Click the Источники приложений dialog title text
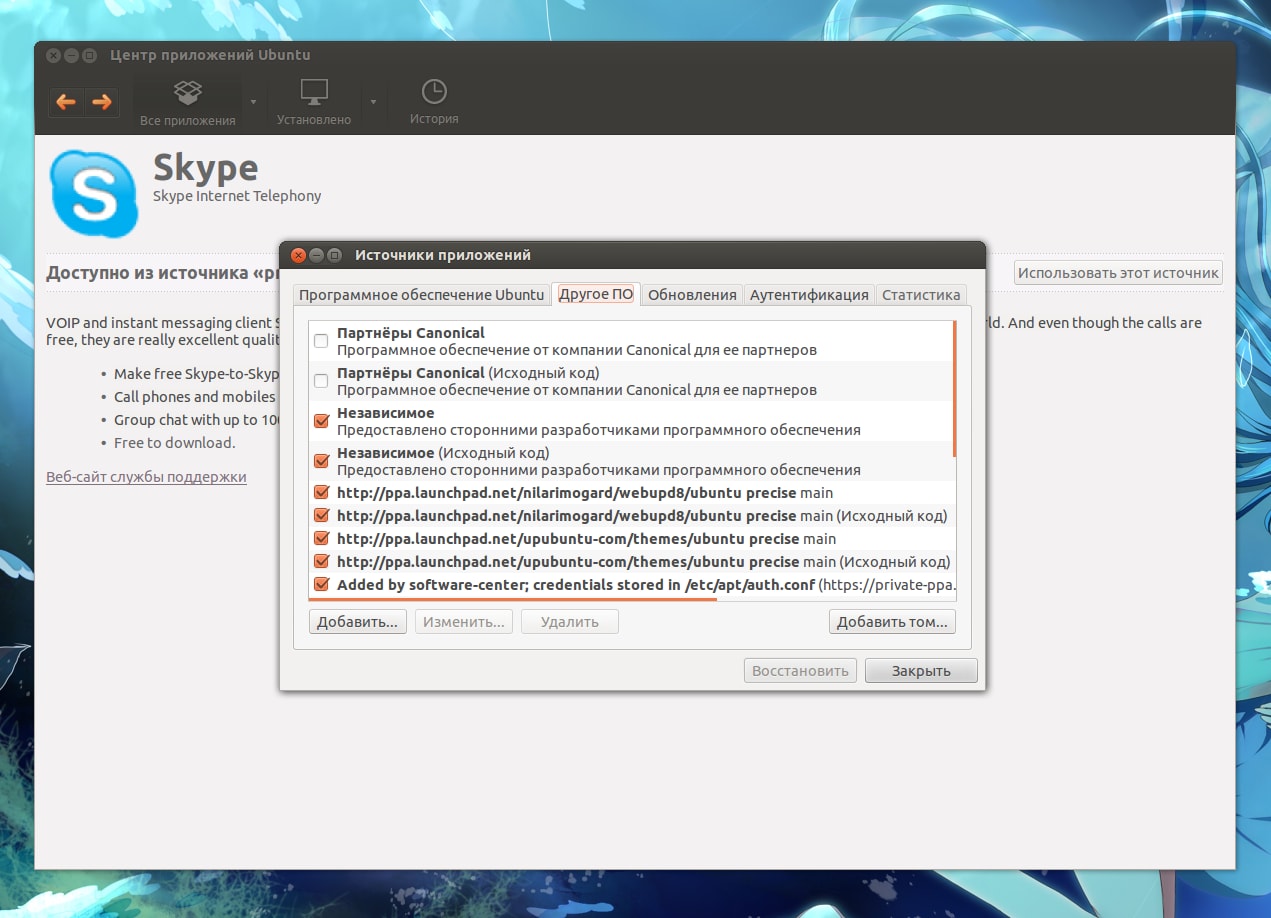The width and height of the screenshot is (1271, 918). tap(443, 255)
